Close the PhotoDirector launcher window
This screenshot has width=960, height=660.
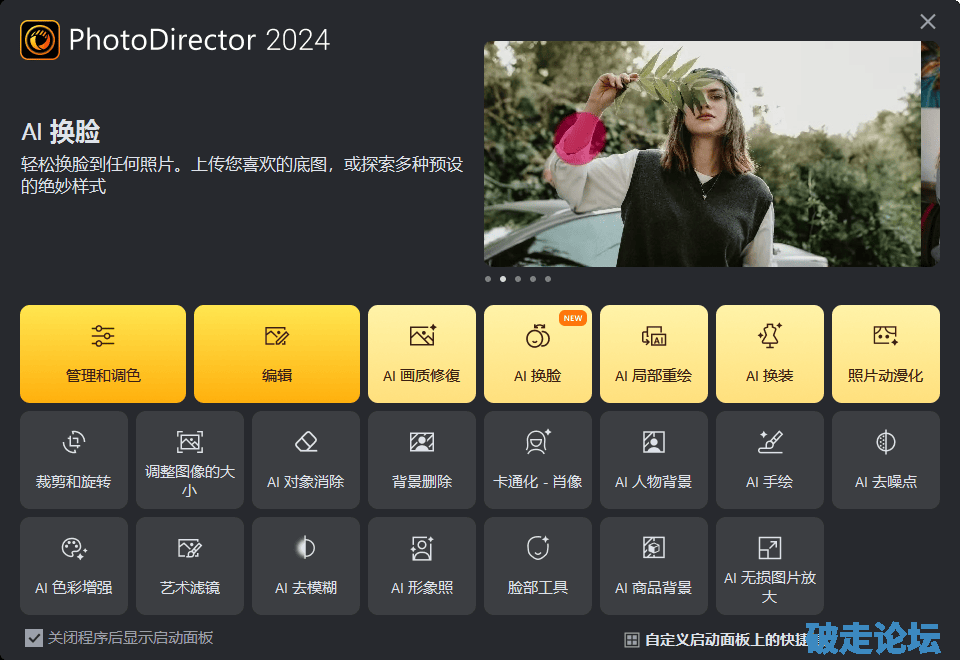pyautogui.click(x=928, y=22)
